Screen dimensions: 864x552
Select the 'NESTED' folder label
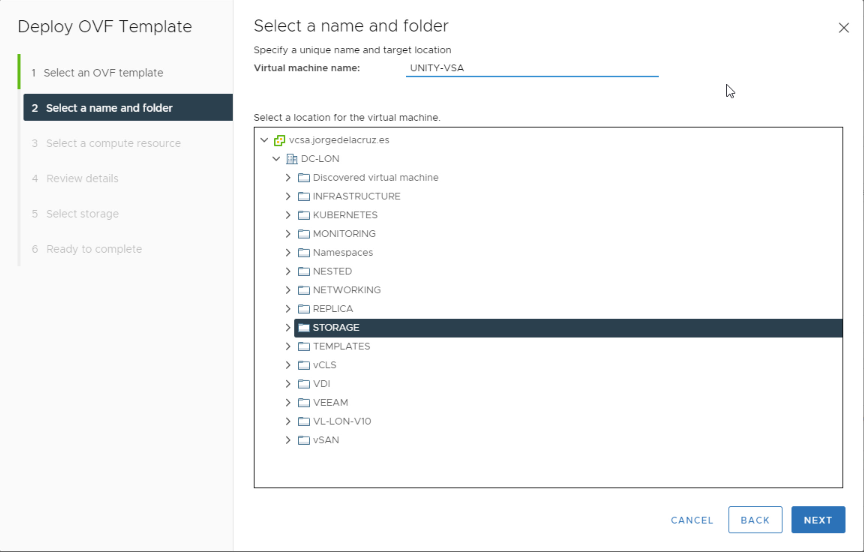tap(332, 271)
